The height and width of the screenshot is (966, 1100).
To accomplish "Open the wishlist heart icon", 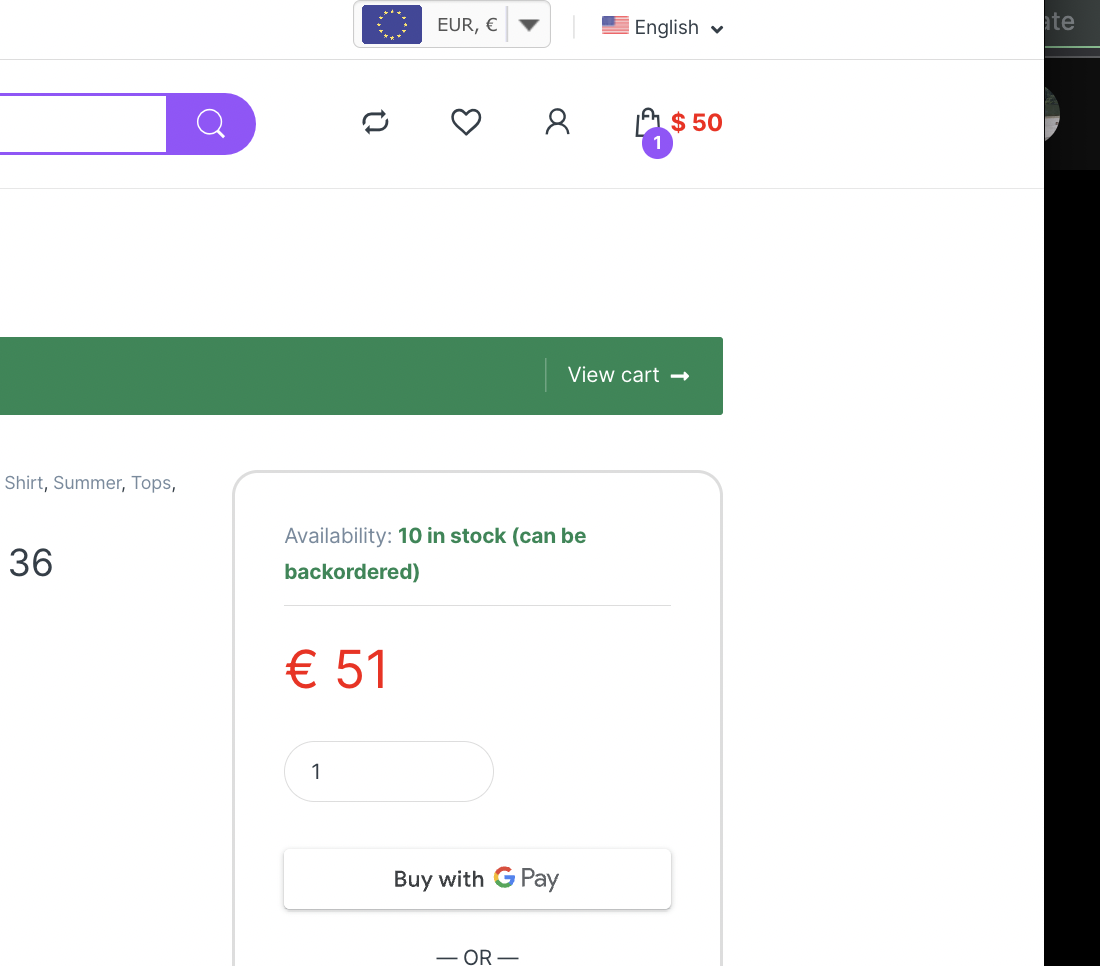I will click(x=466, y=123).
